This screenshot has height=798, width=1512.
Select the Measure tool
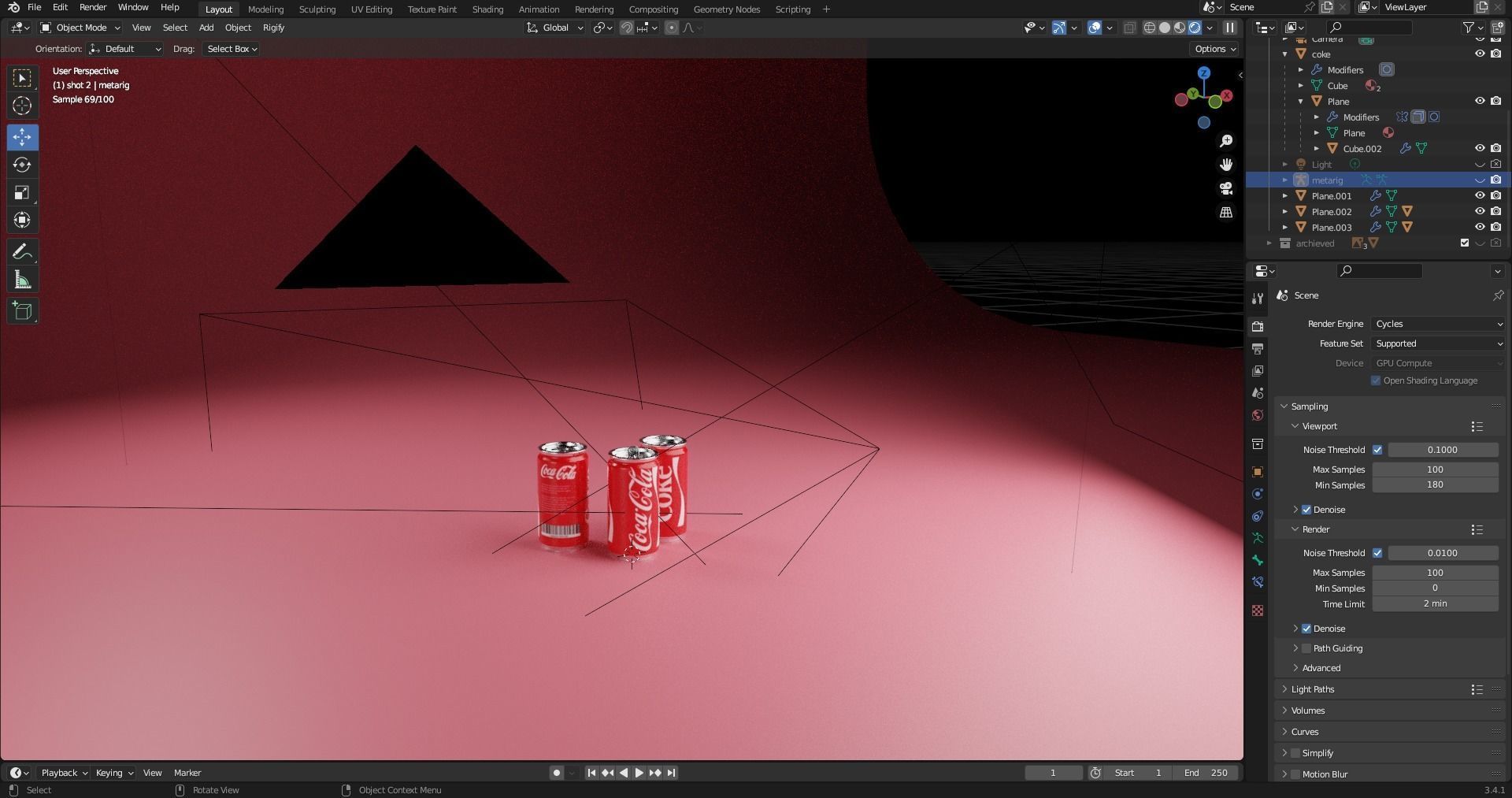click(22, 280)
